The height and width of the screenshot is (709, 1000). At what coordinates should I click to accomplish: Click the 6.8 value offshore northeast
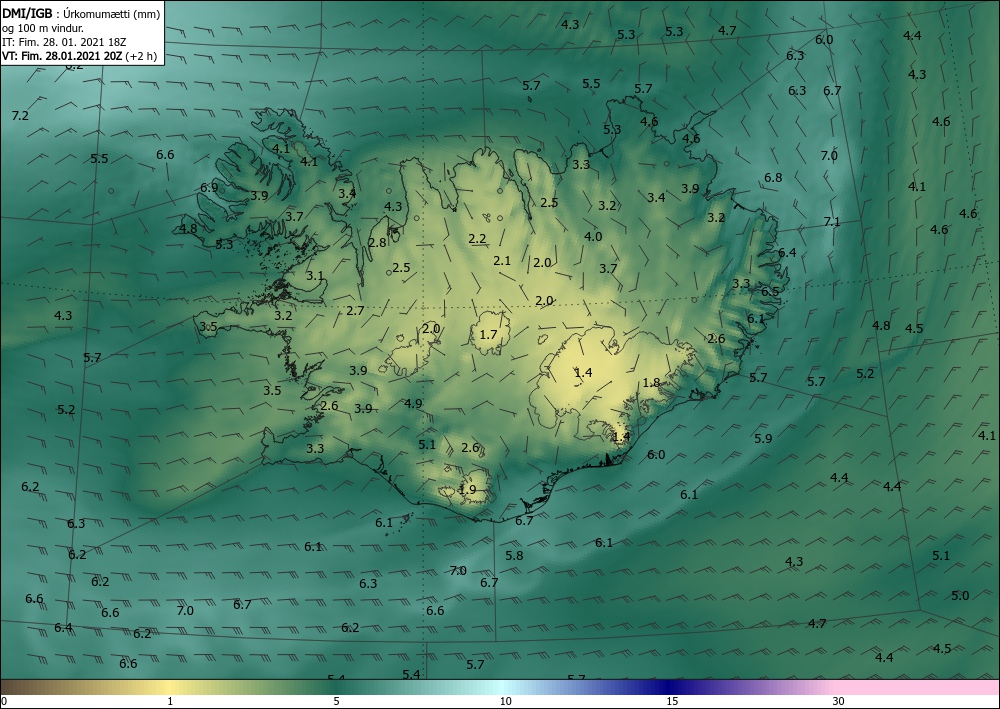(773, 177)
